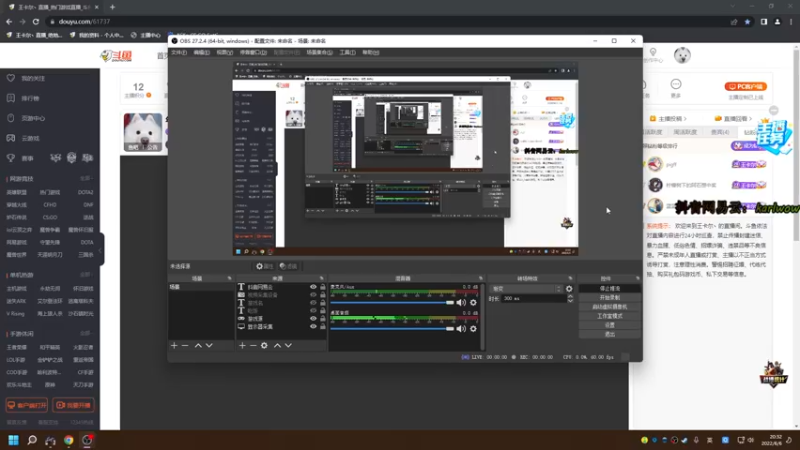Open the last OBS menu, 帮助(H)
The image size is (800, 450).
coord(371,53)
